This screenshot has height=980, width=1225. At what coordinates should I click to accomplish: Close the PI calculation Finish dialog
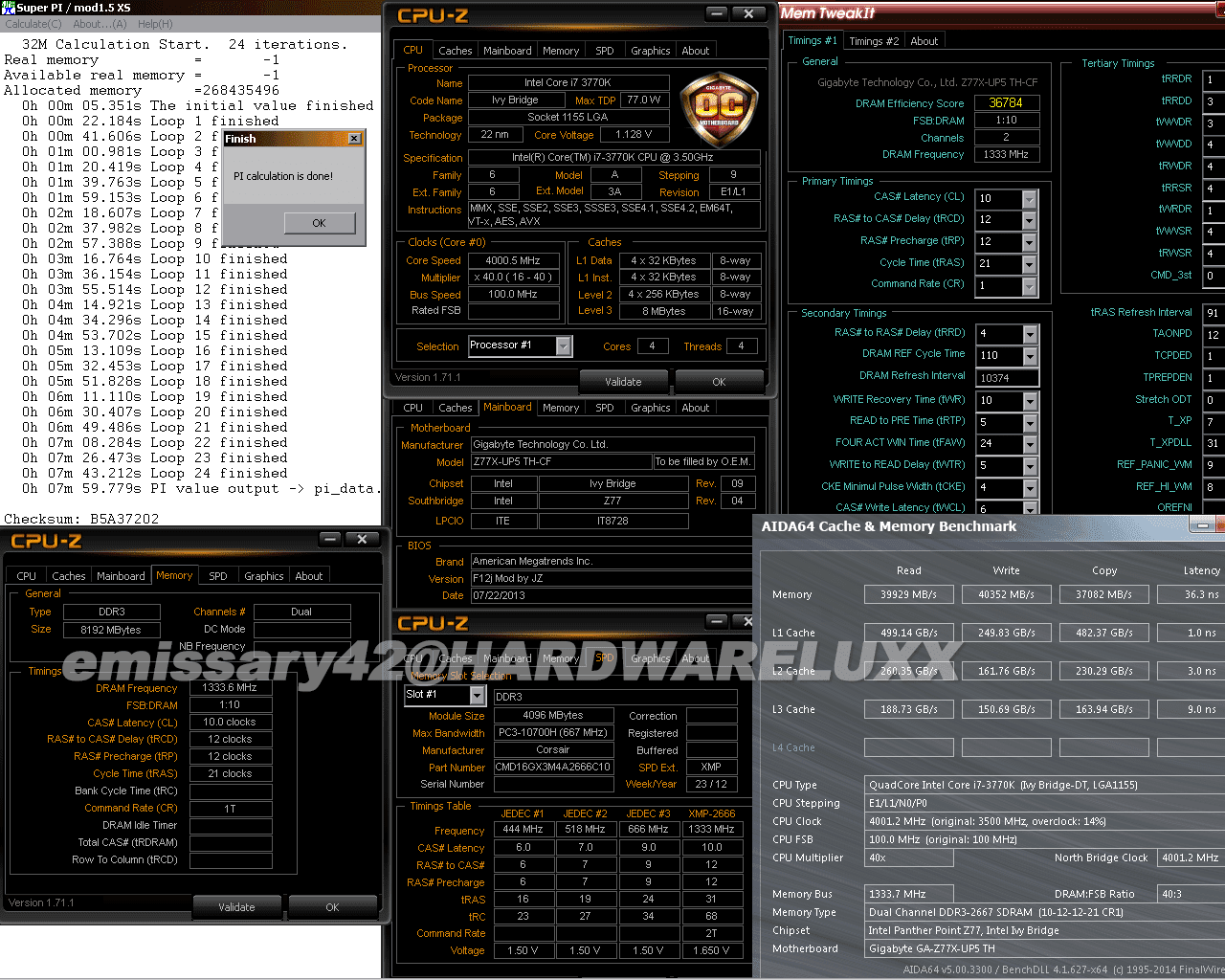[x=354, y=139]
